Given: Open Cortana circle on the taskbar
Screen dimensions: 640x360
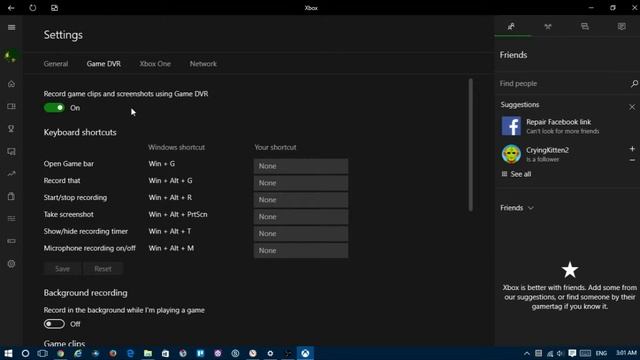Looking at the screenshot, I should coord(25,353).
